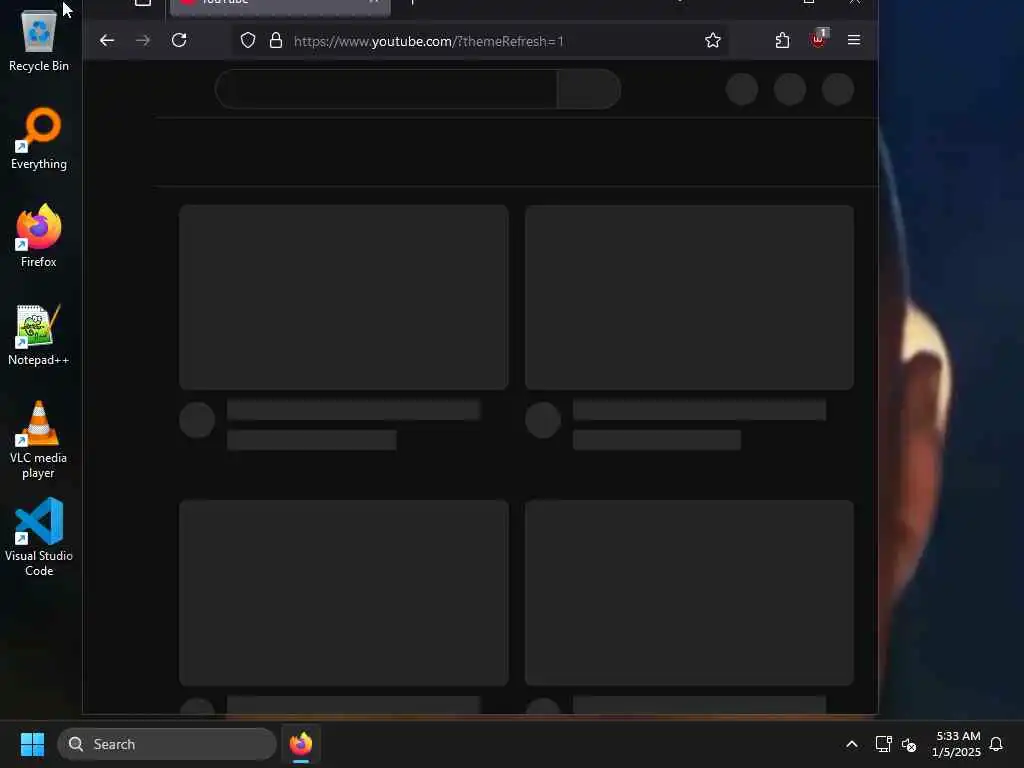Open Recycle Bin on the desktop

tap(39, 41)
